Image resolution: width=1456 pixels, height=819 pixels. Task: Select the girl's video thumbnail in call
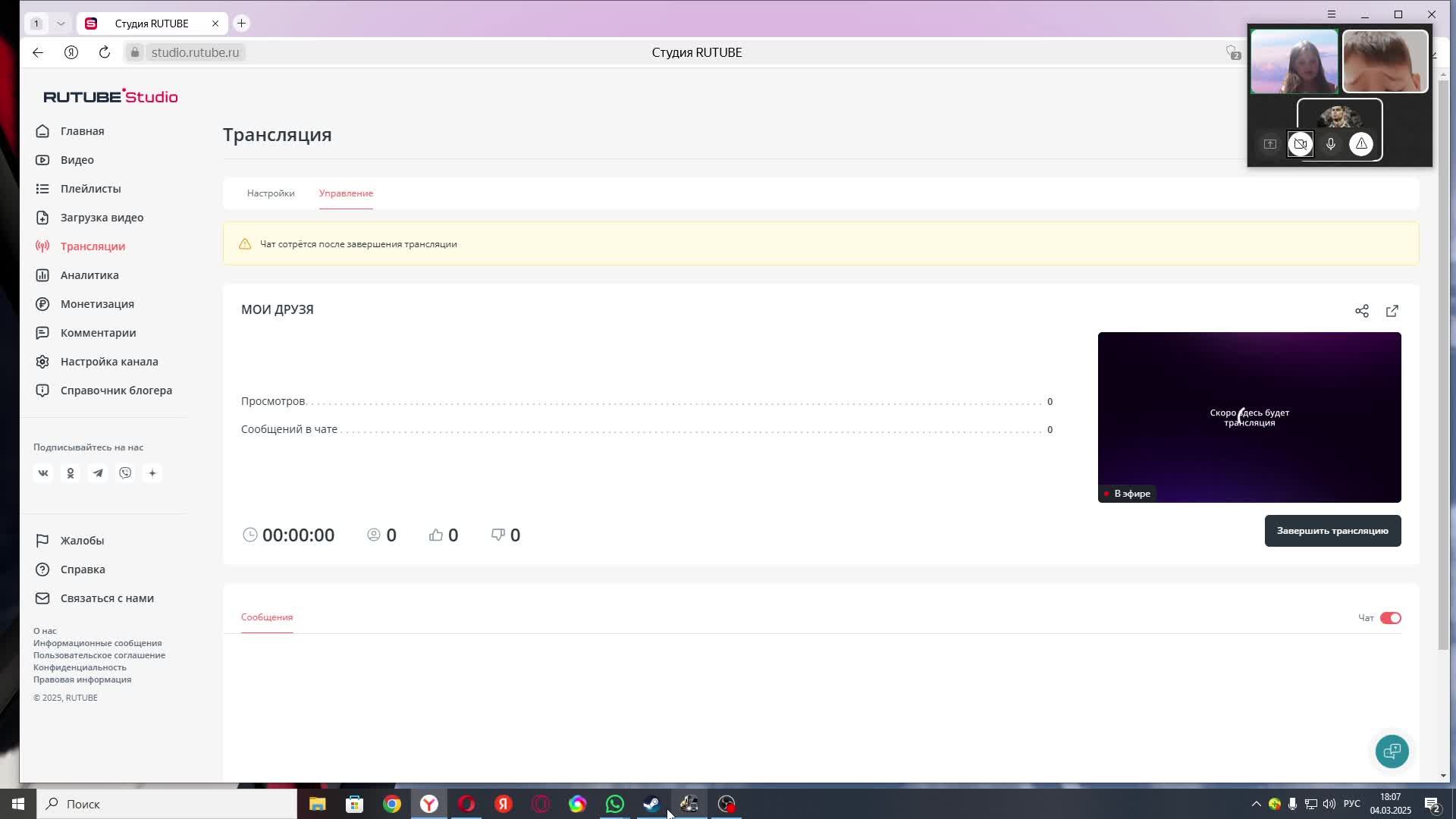click(1294, 61)
